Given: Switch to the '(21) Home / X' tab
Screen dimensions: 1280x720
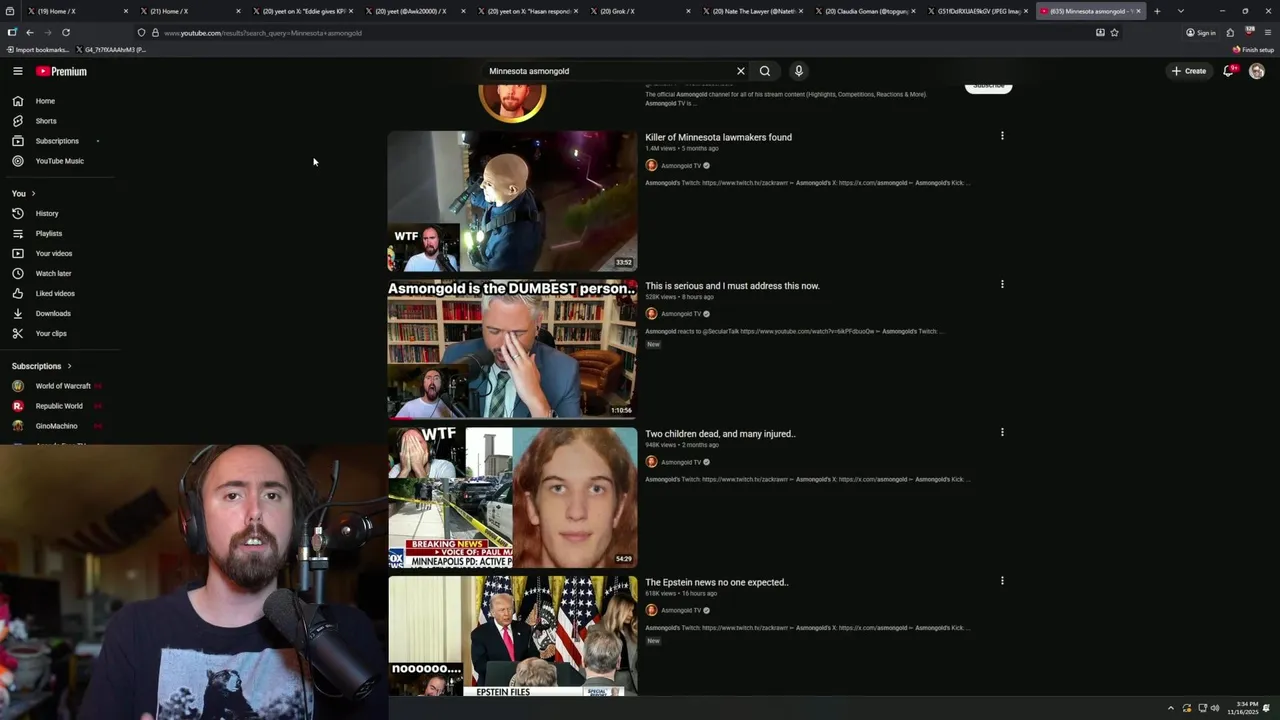Looking at the screenshot, I should click(189, 11).
